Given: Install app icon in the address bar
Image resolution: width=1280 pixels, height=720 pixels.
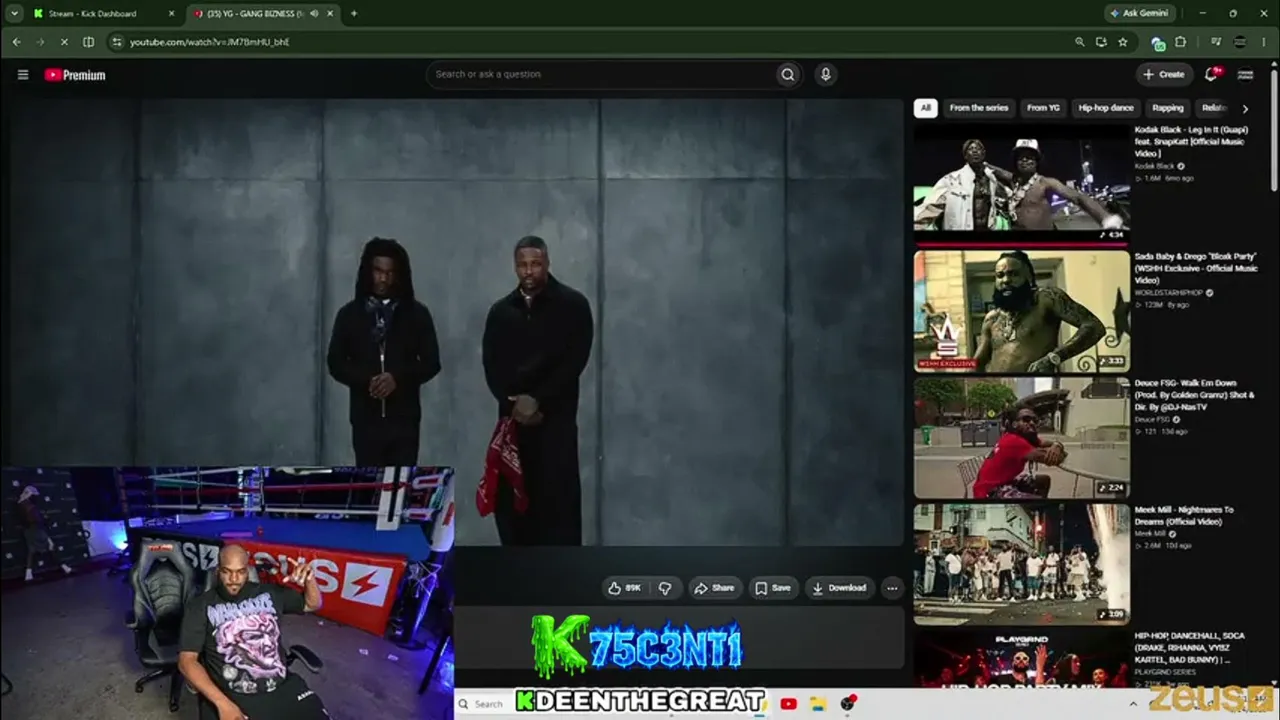Looking at the screenshot, I should pyautogui.click(x=1101, y=42).
